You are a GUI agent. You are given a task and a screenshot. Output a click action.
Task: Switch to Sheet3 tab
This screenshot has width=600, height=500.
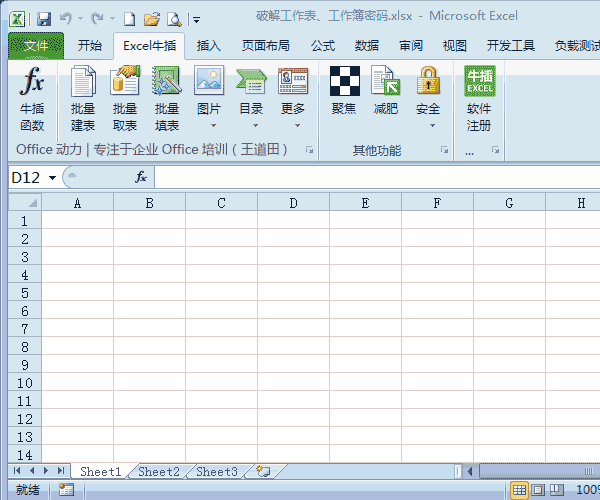pos(217,472)
